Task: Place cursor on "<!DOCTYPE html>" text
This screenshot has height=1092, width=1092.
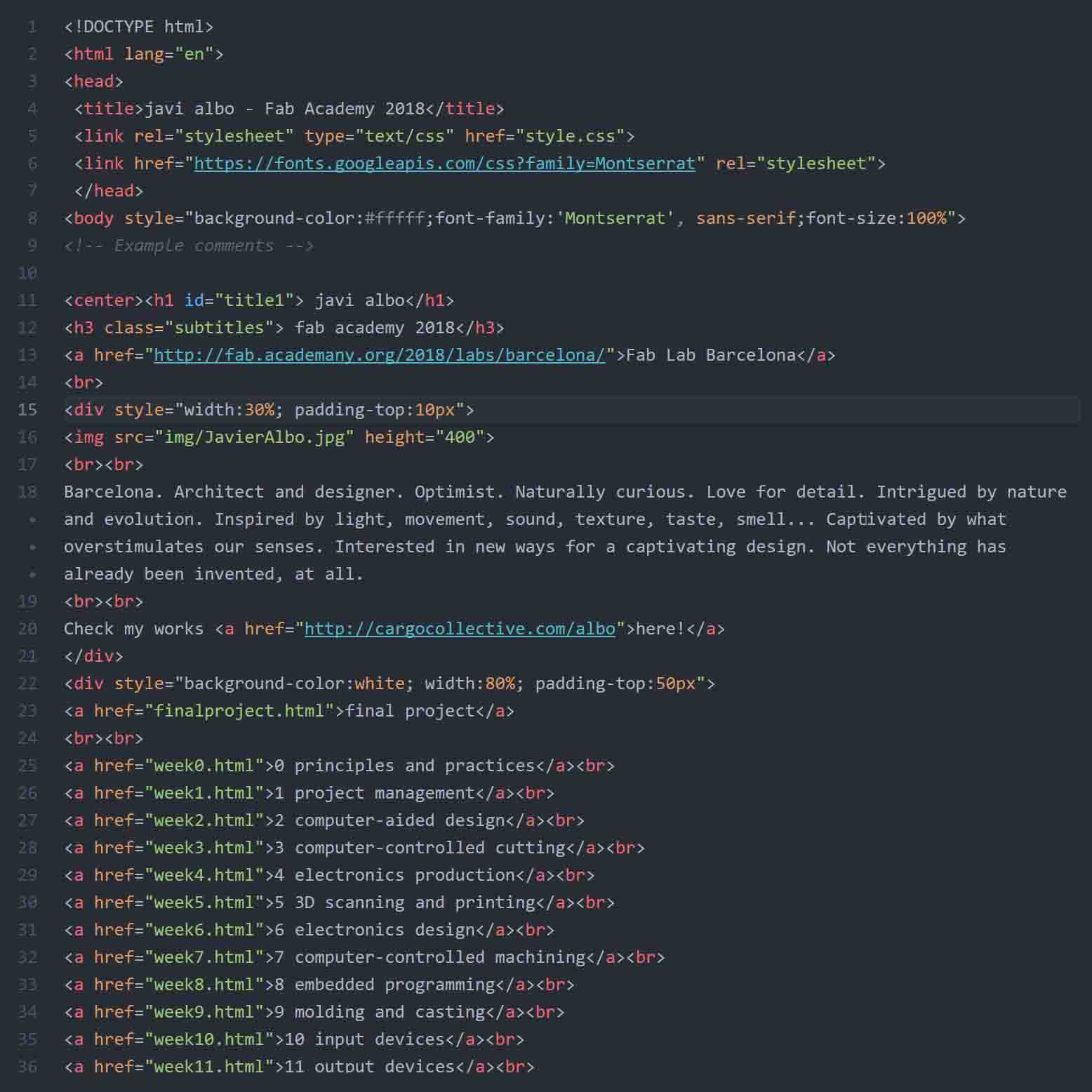Action: [x=139, y=27]
